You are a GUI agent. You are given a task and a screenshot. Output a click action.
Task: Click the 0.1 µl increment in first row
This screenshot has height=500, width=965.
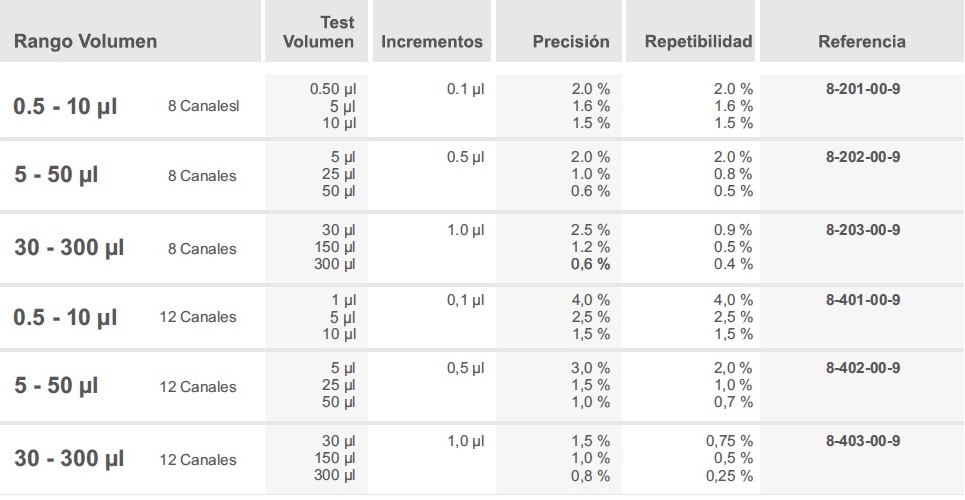(x=465, y=89)
